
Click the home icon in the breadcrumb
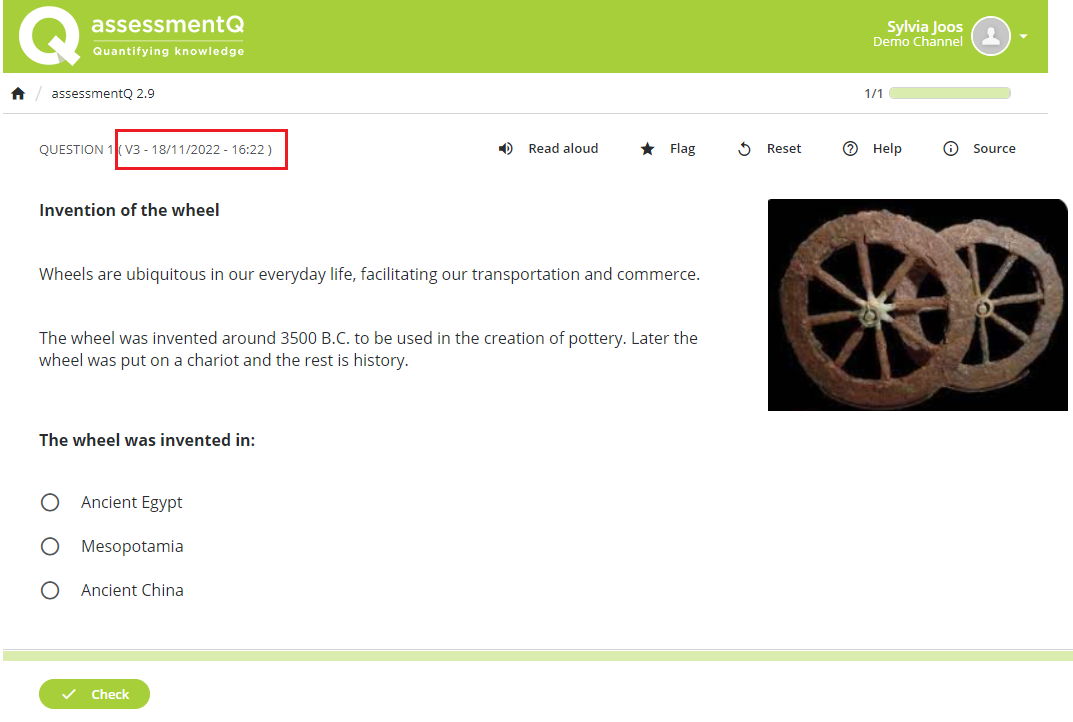tap(17, 92)
